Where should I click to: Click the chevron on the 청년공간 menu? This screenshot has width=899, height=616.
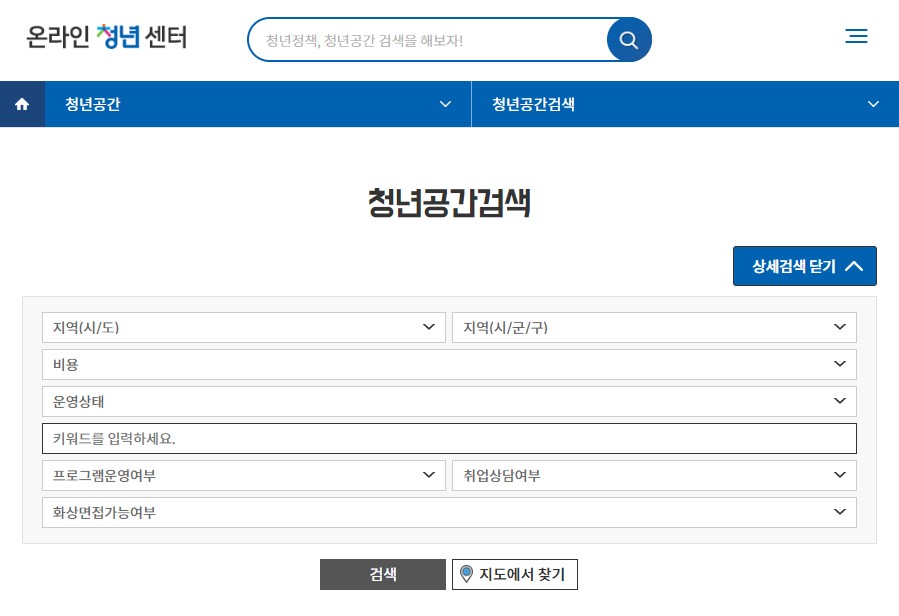pos(445,104)
